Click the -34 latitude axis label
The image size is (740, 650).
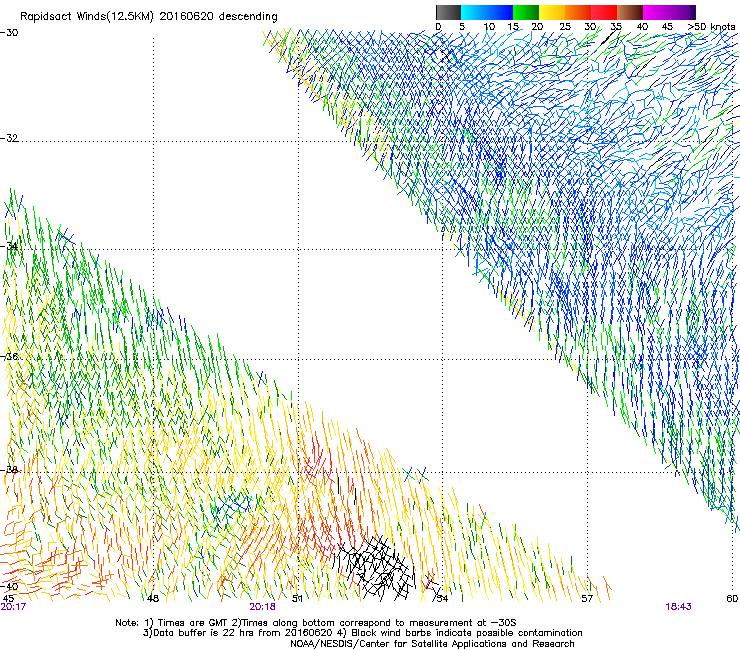tap(9, 246)
